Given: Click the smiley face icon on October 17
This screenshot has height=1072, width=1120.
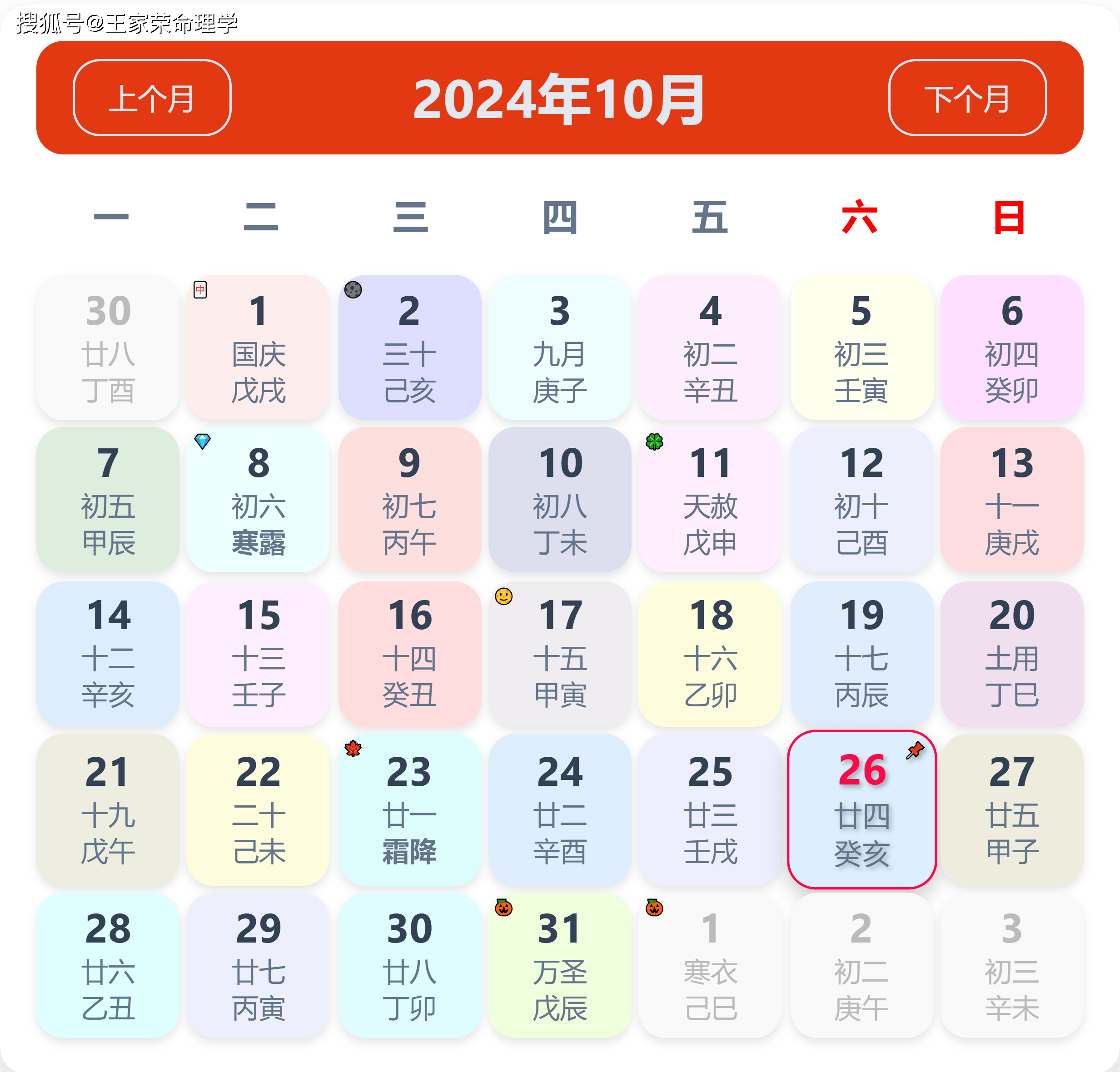Looking at the screenshot, I should 503,596.
